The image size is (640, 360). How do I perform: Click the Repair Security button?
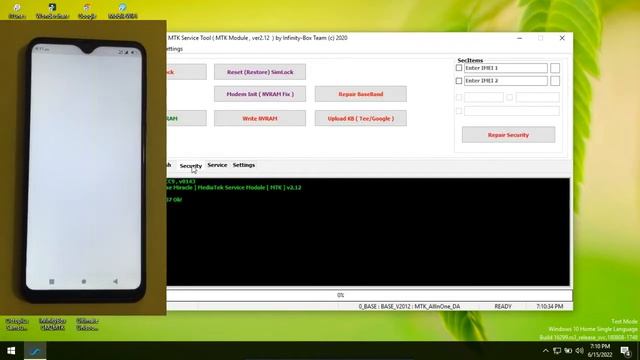tap(509, 135)
